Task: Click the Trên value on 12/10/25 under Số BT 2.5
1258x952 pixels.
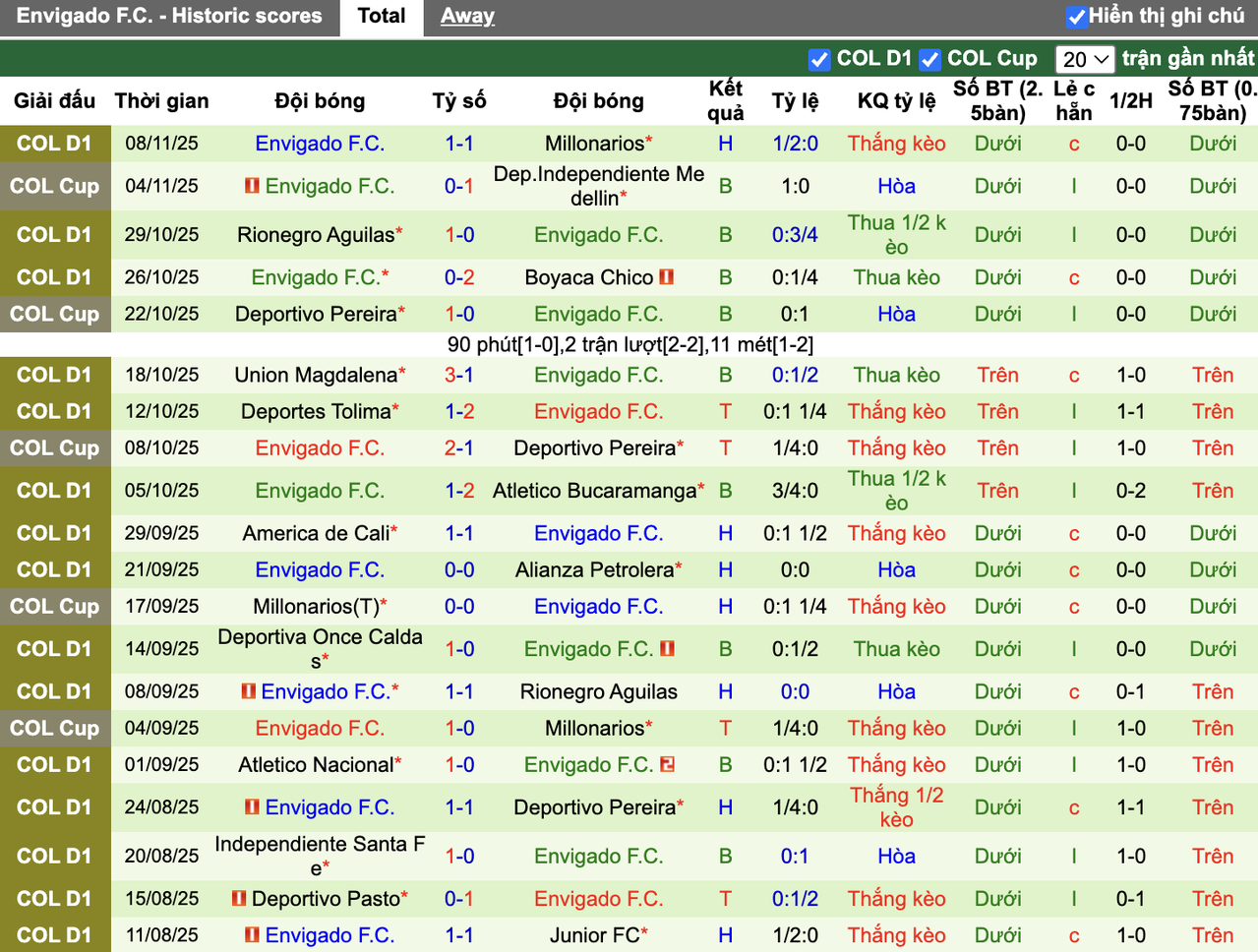Action: coord(998,411)
